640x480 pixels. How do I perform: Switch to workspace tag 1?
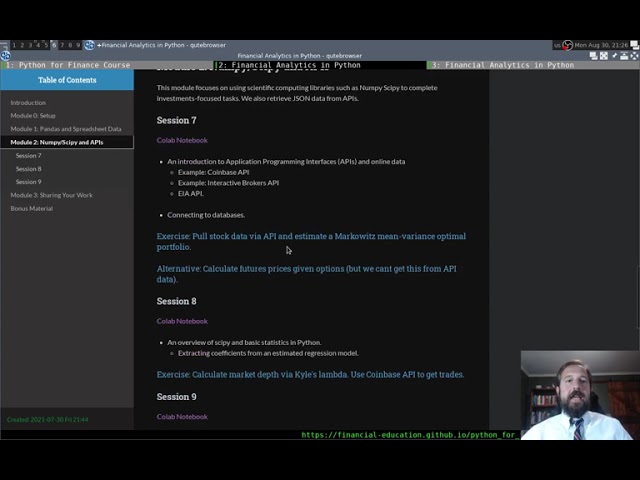[x=14, y=45]
